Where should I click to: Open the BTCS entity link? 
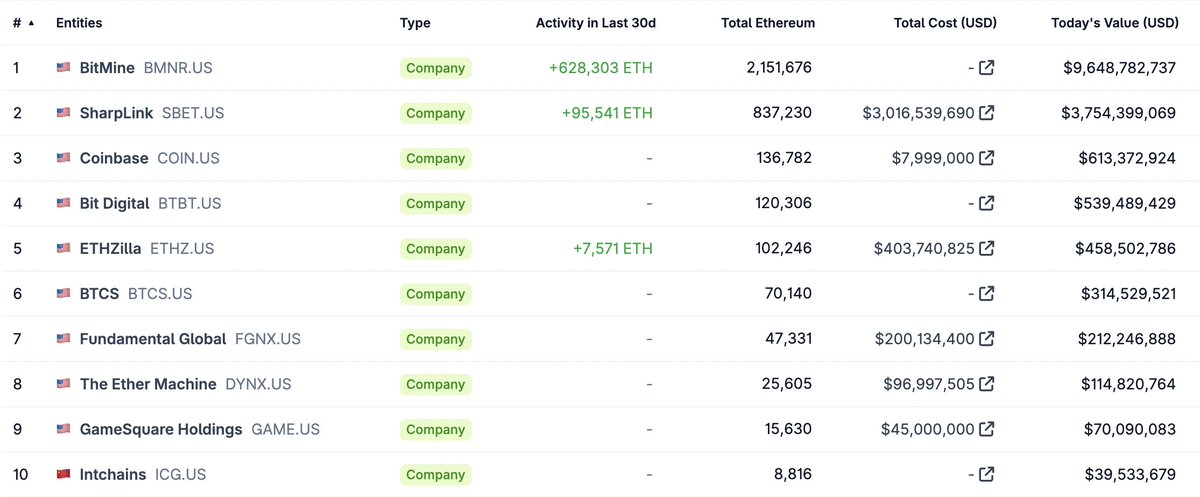(99, 294)
